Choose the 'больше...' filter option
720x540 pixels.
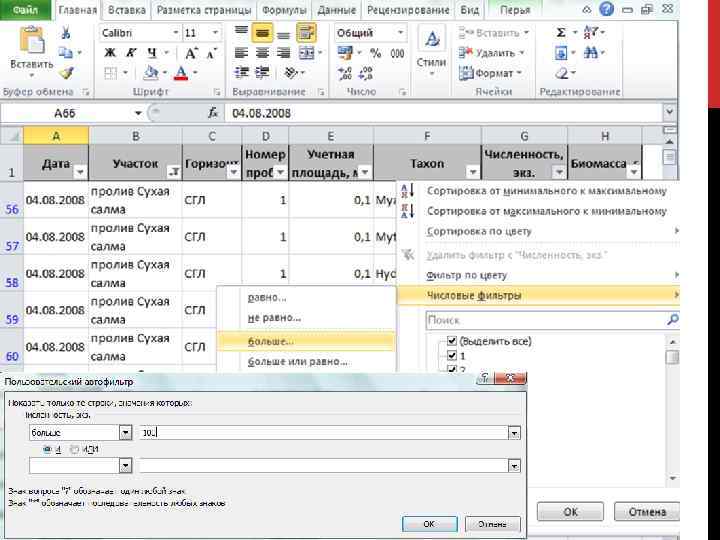tap(306, 341)
